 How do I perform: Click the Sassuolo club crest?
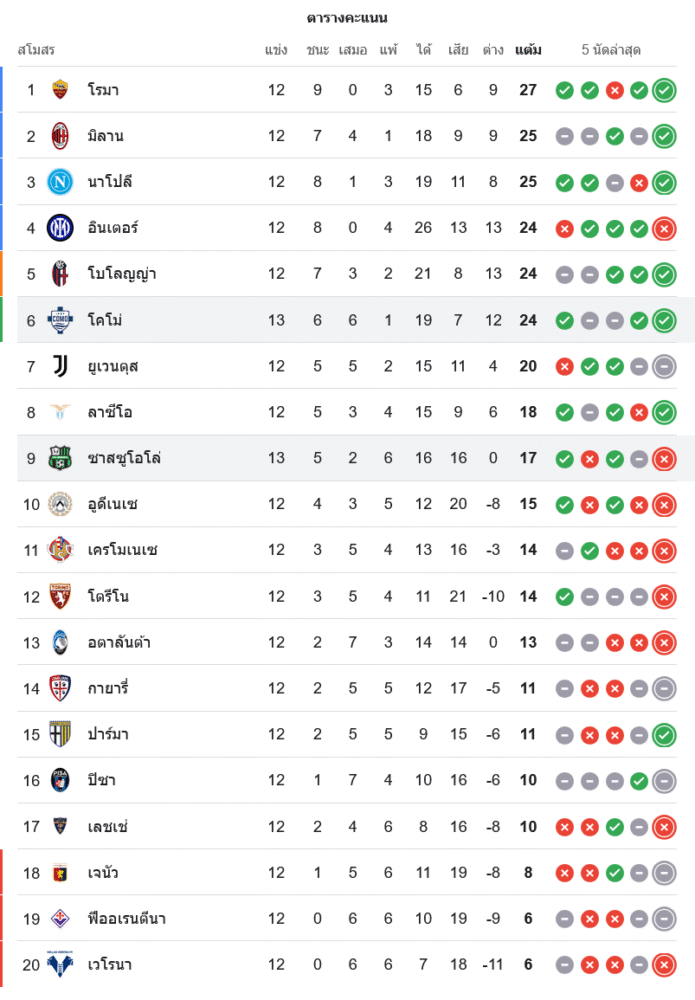60,458
